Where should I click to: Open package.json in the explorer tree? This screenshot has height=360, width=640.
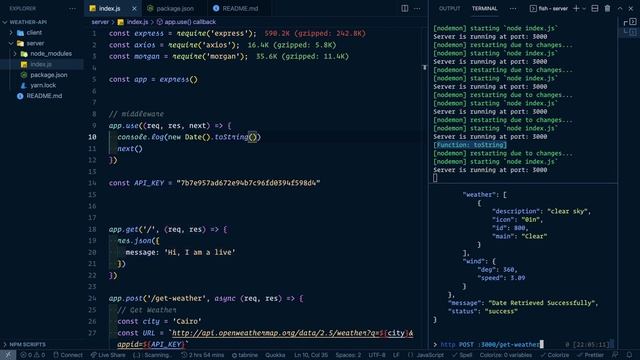(x=48, y=75)
